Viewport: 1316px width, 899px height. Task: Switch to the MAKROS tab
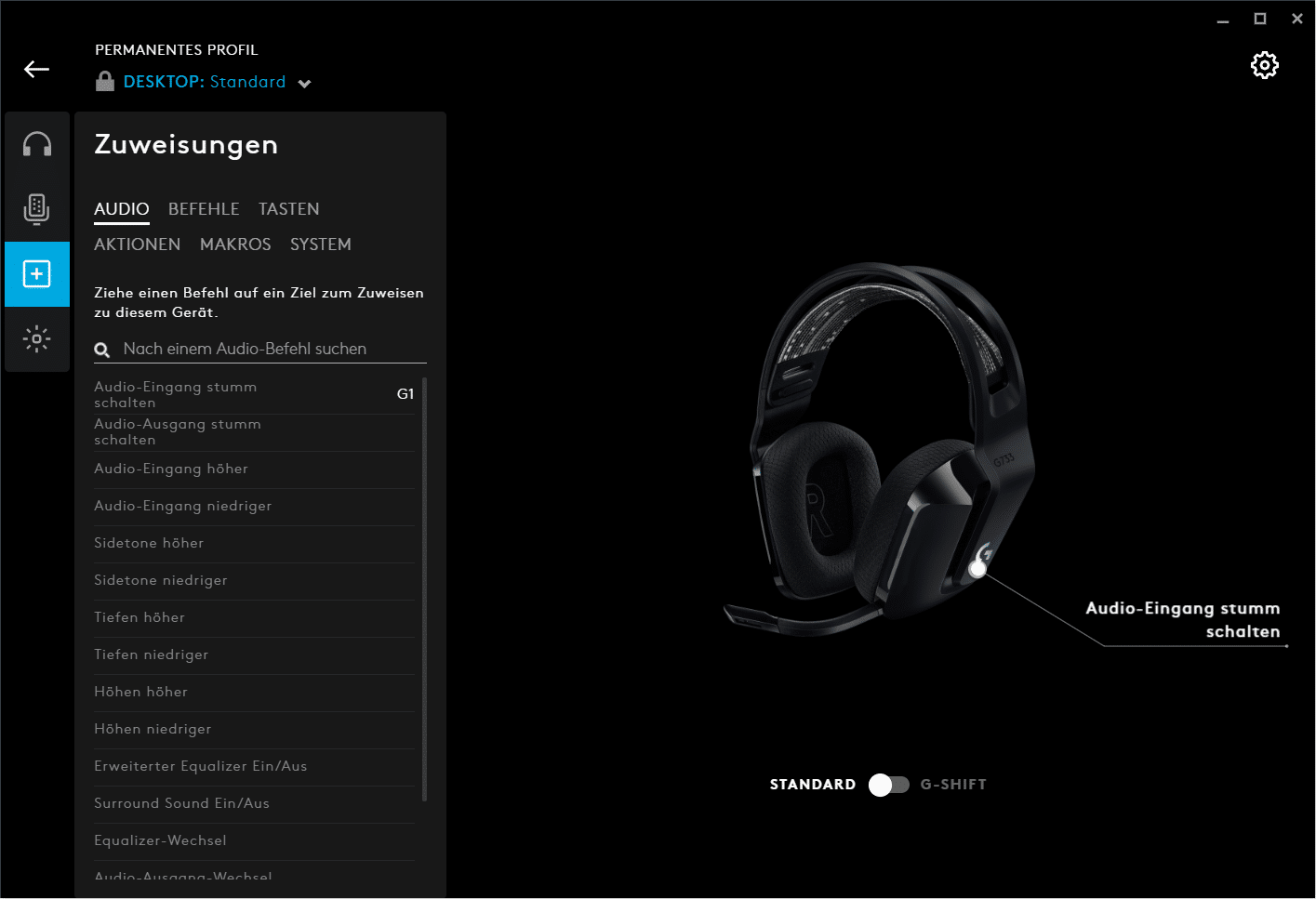pyautogui.click(x=235, y=245)
